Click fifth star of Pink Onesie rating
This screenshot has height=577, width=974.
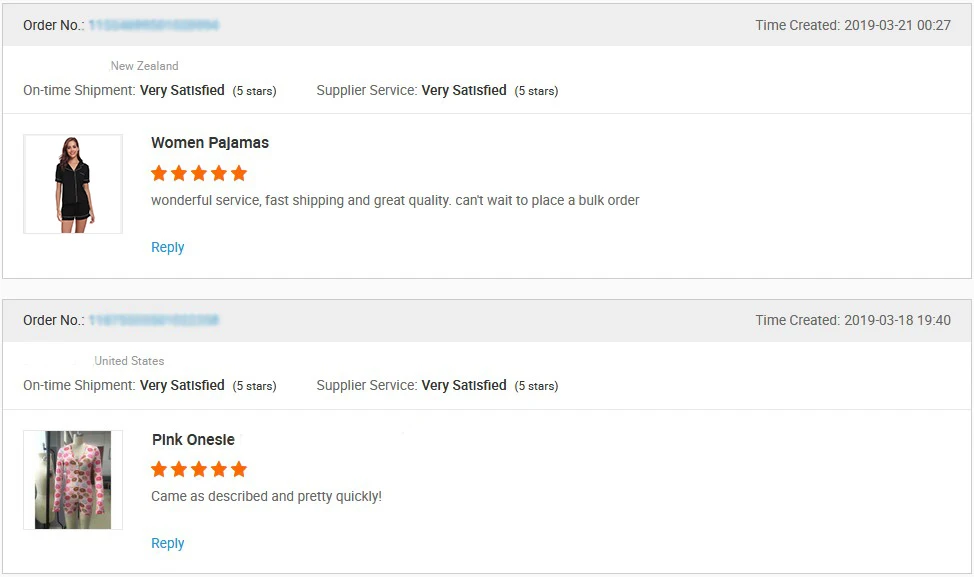[x=239, y=470]
